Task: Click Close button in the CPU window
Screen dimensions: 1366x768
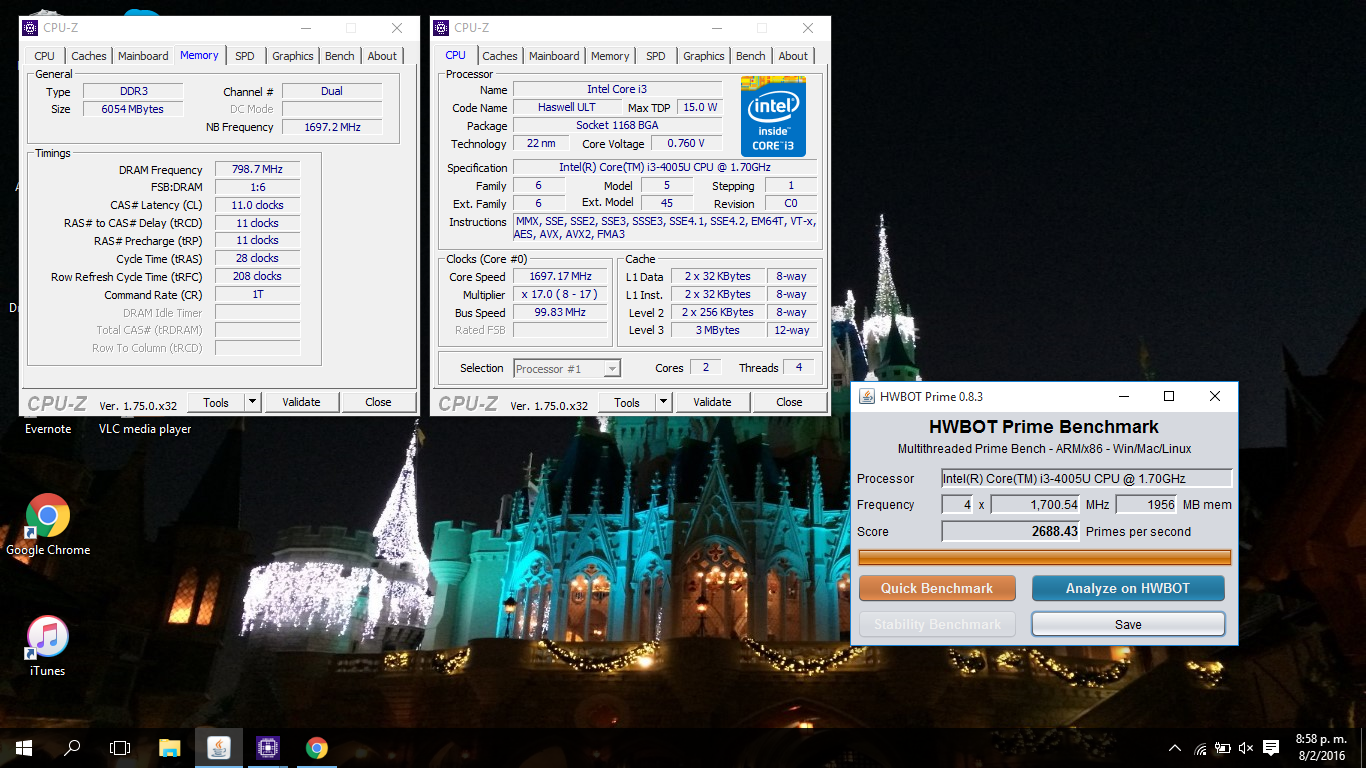Action: (789, 402)
